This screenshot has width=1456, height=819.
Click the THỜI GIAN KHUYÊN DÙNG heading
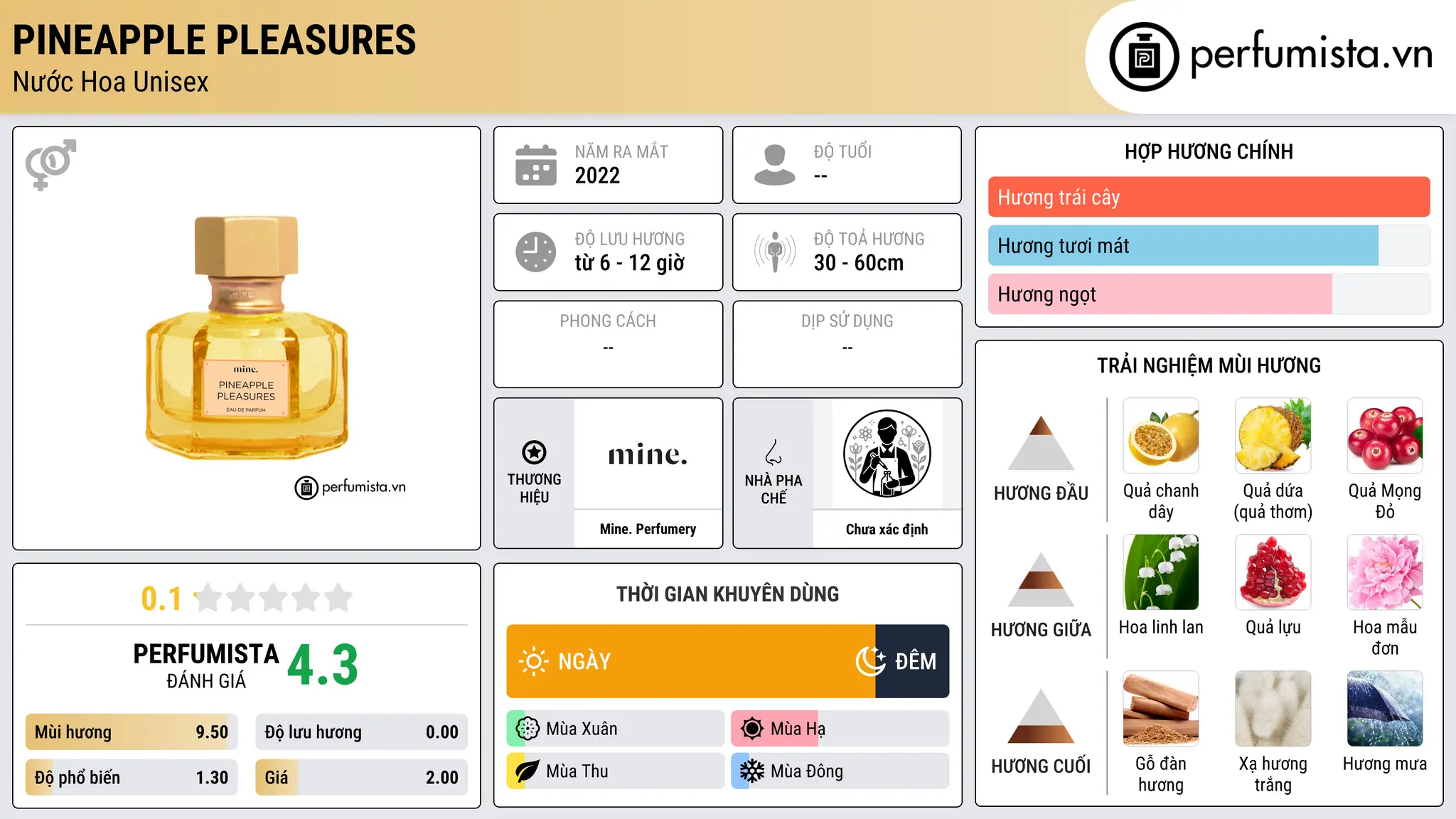(727, 594)
